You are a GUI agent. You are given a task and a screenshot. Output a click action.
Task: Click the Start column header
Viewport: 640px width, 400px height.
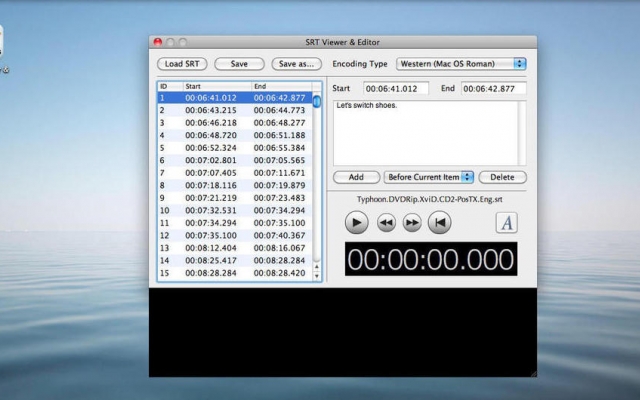[217, 87]
